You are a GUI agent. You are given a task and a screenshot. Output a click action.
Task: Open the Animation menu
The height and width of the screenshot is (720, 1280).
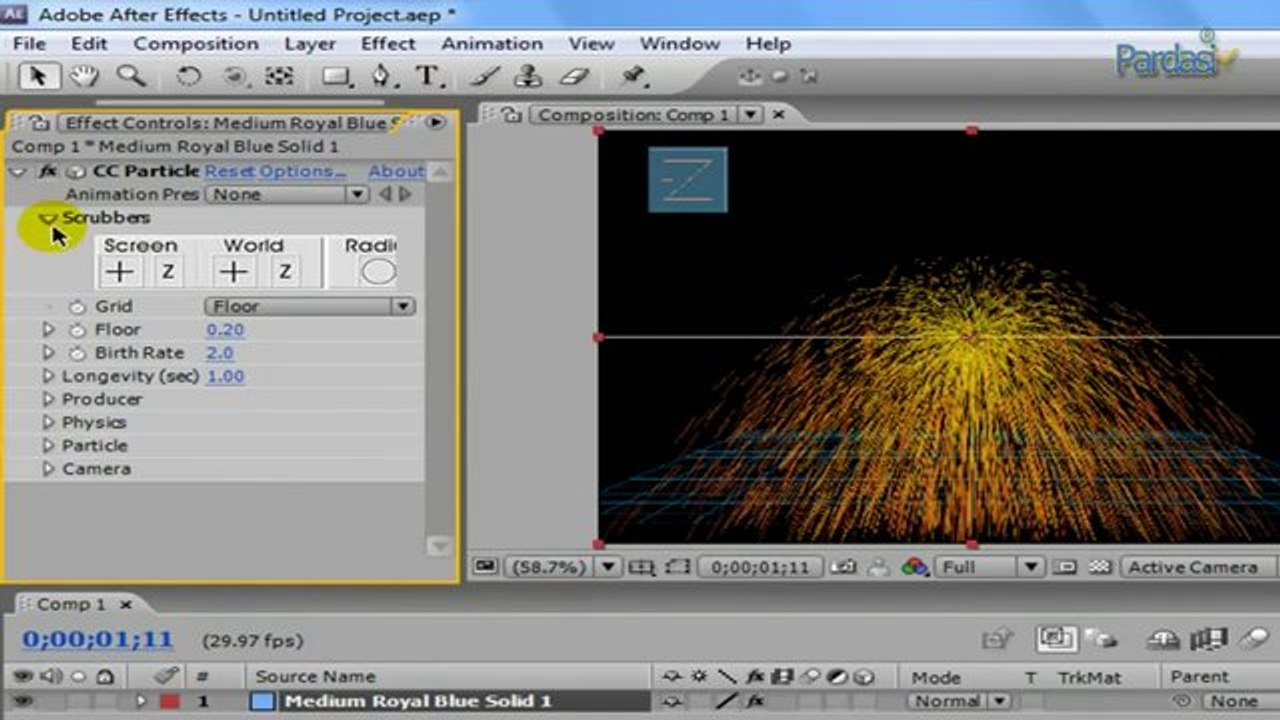click(492, 44)
